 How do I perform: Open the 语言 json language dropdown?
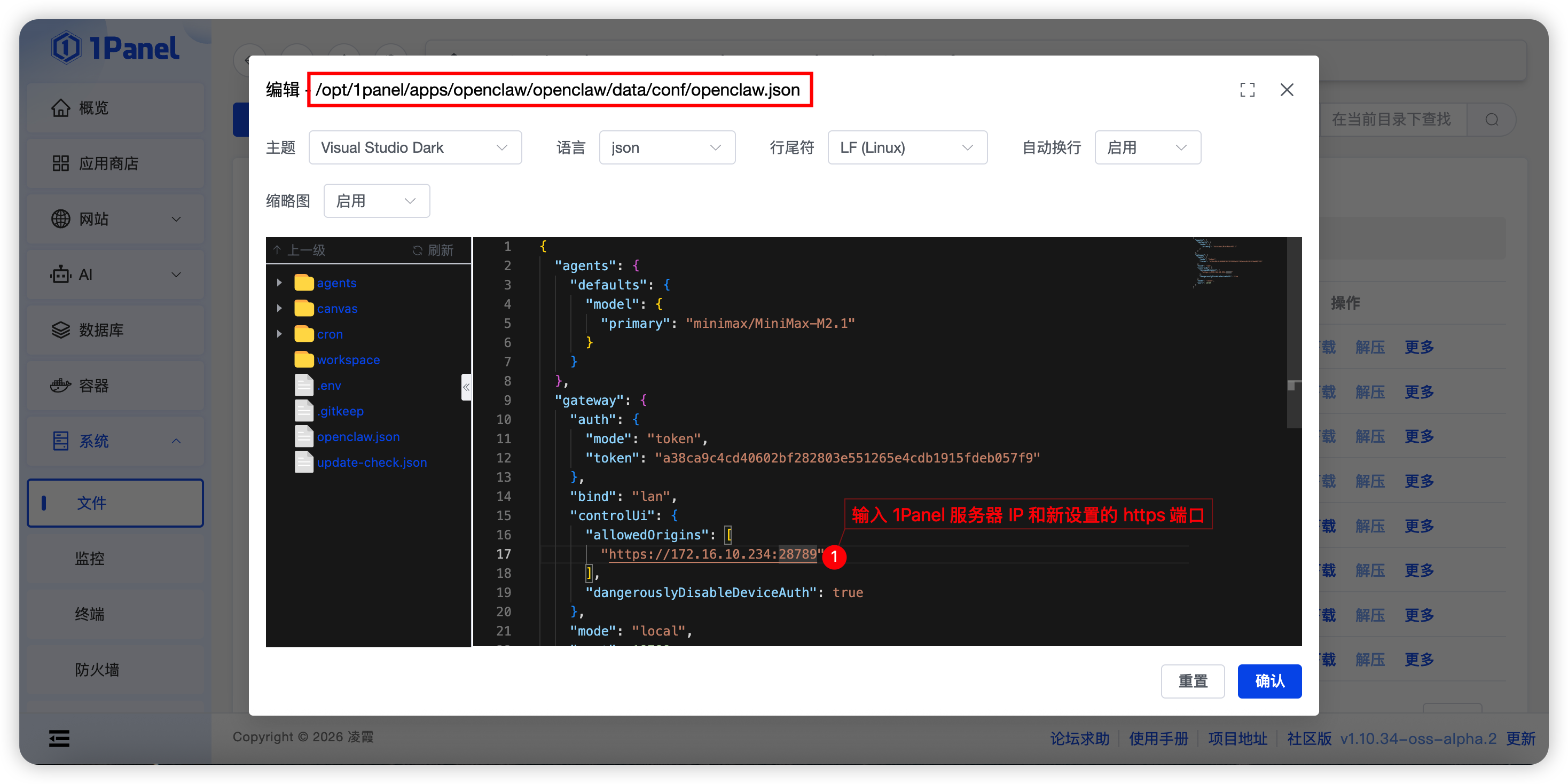click(667, 148)
